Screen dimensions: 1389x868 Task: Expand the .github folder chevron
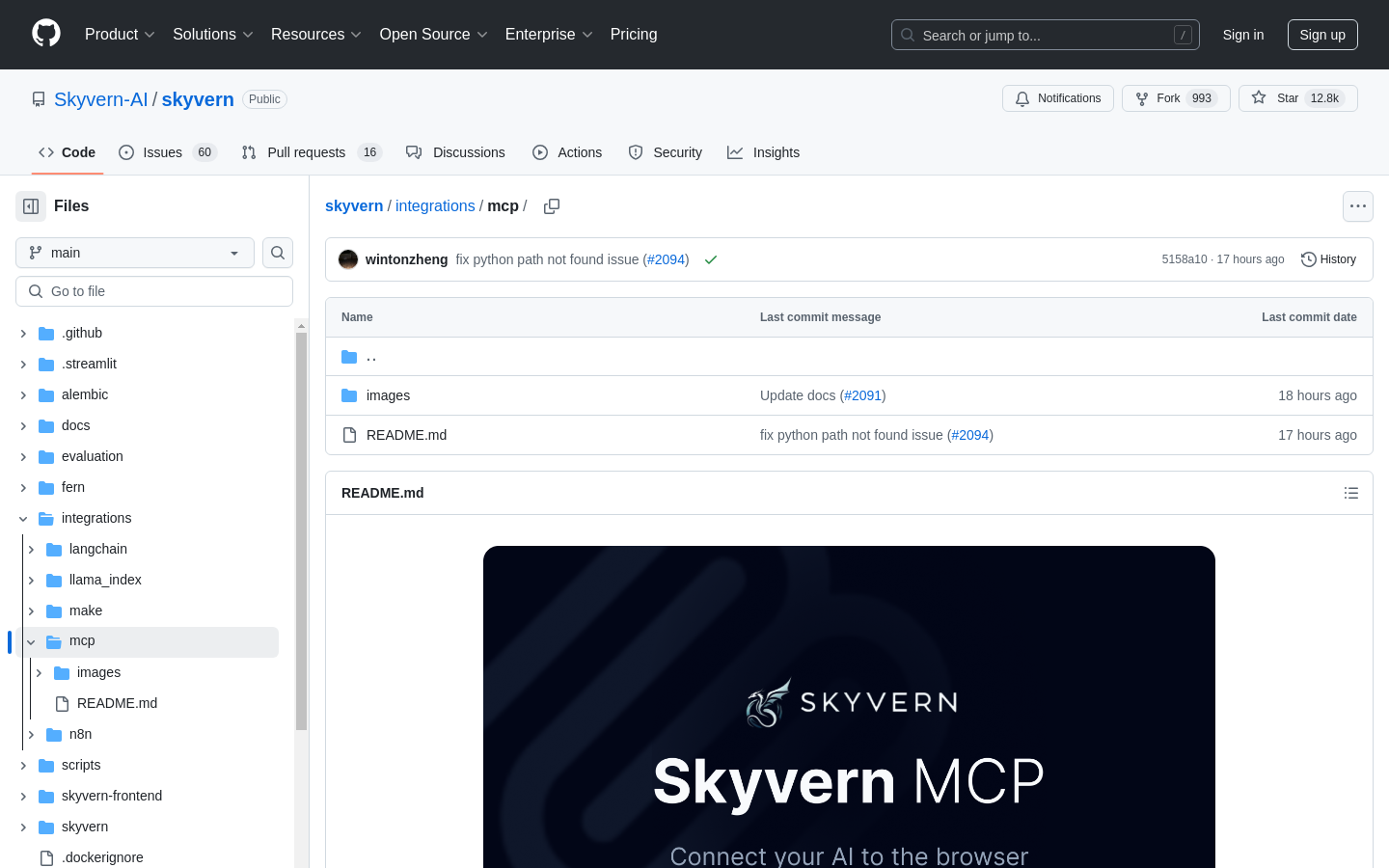coord(23,334)
